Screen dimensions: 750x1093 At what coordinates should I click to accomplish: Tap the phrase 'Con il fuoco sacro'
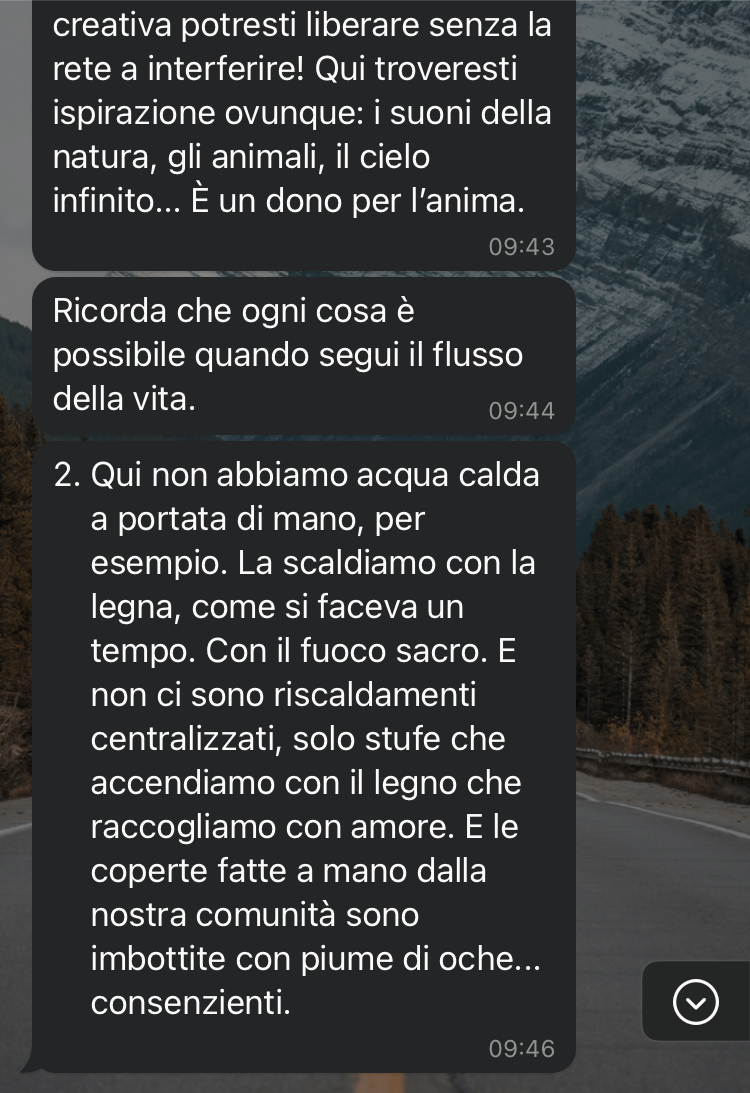pyautogui.click(x=346, y=651)
